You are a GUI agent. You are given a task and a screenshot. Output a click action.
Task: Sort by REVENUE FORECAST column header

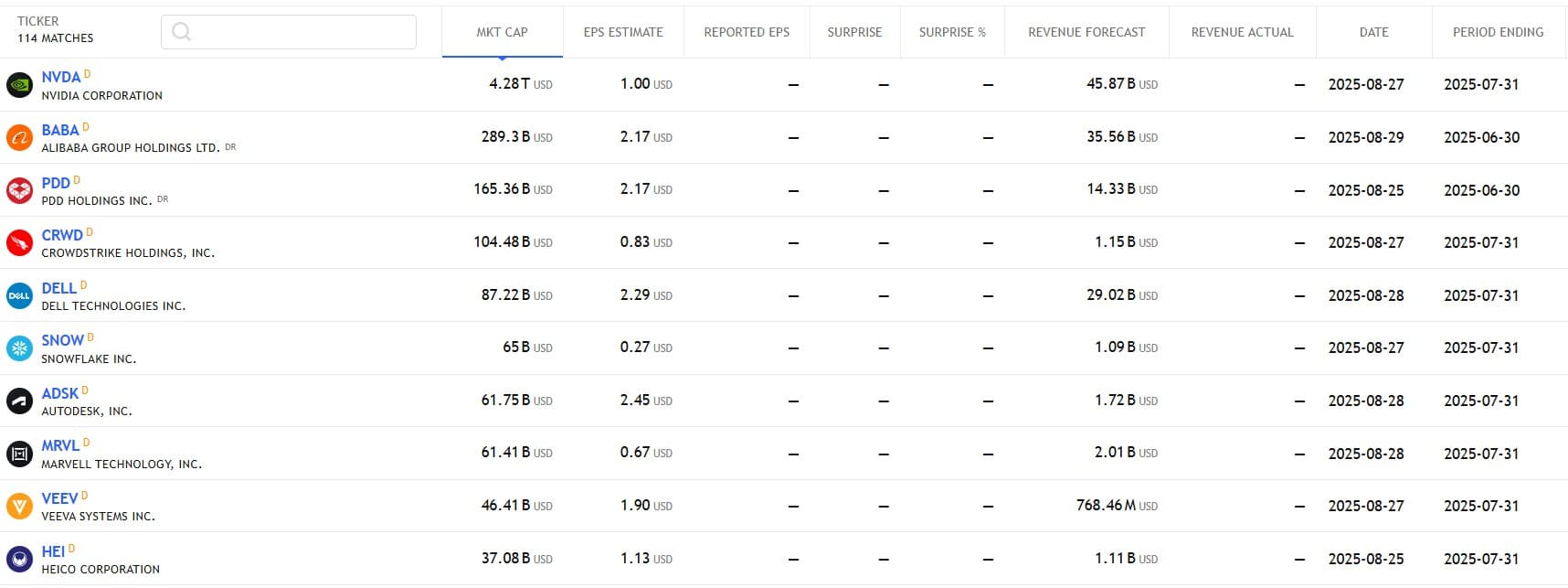click(x=1086, y=32)
